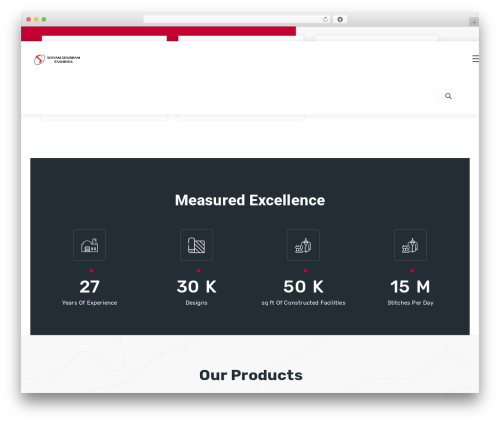Open a new browser tab with plus button

(x=474, y=22)
